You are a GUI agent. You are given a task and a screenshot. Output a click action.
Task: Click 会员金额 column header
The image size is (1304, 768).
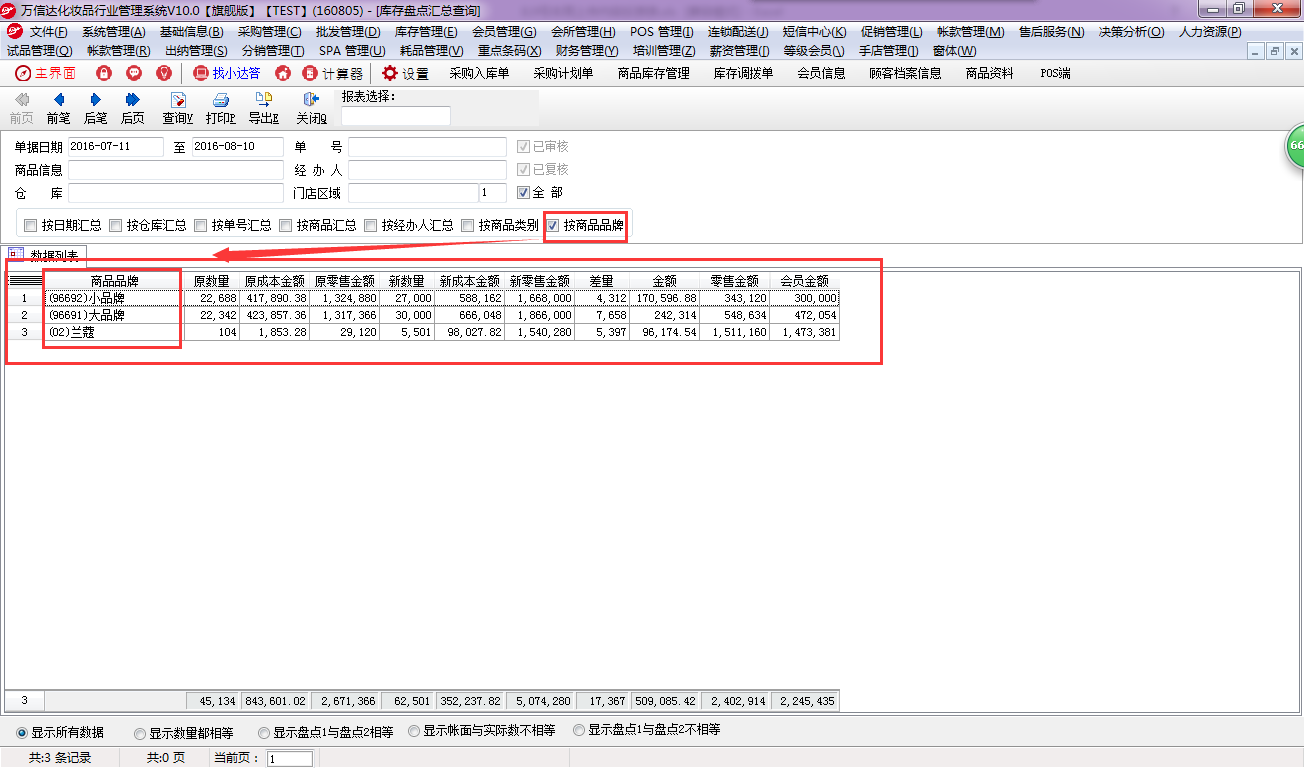click(x=805, y=281)
